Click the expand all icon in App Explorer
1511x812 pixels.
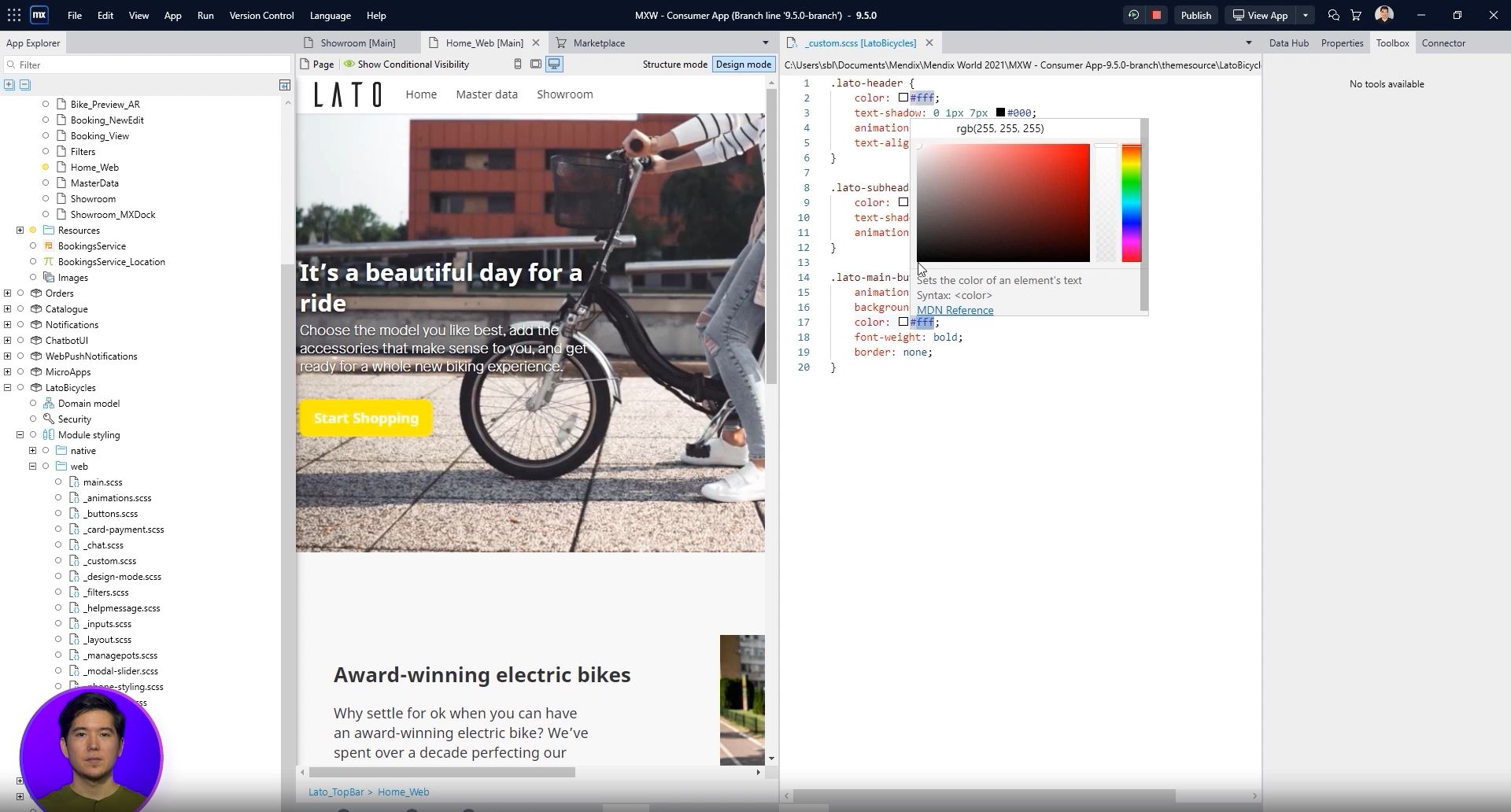click(x=9, y=85)
